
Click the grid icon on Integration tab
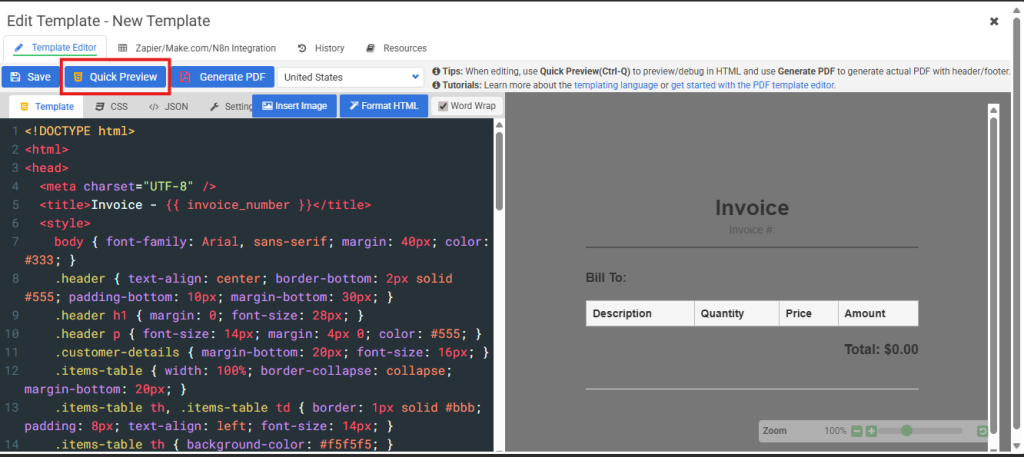tap(123, 48)
